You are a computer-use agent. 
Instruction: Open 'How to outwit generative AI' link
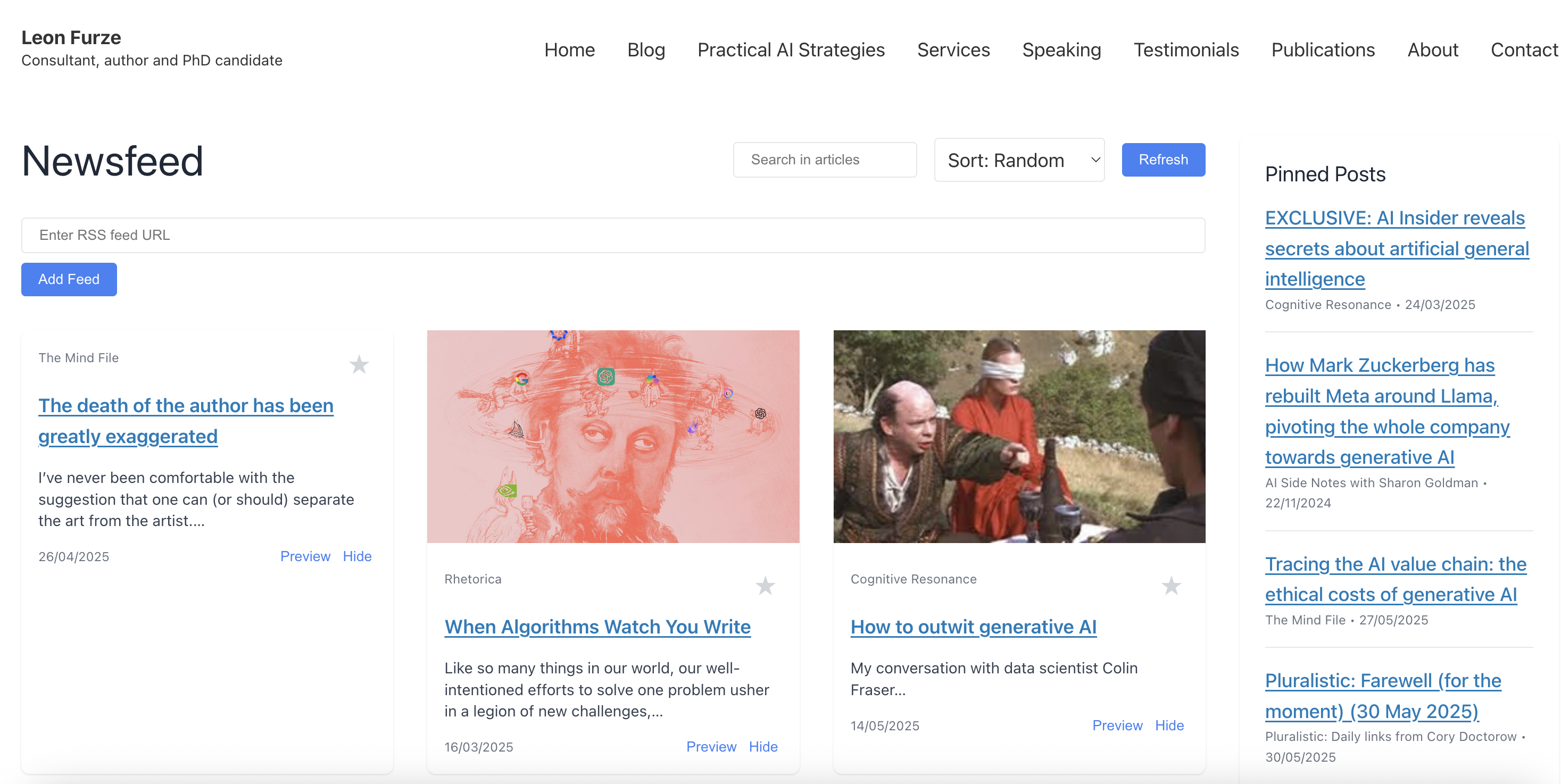click(973, 627)
